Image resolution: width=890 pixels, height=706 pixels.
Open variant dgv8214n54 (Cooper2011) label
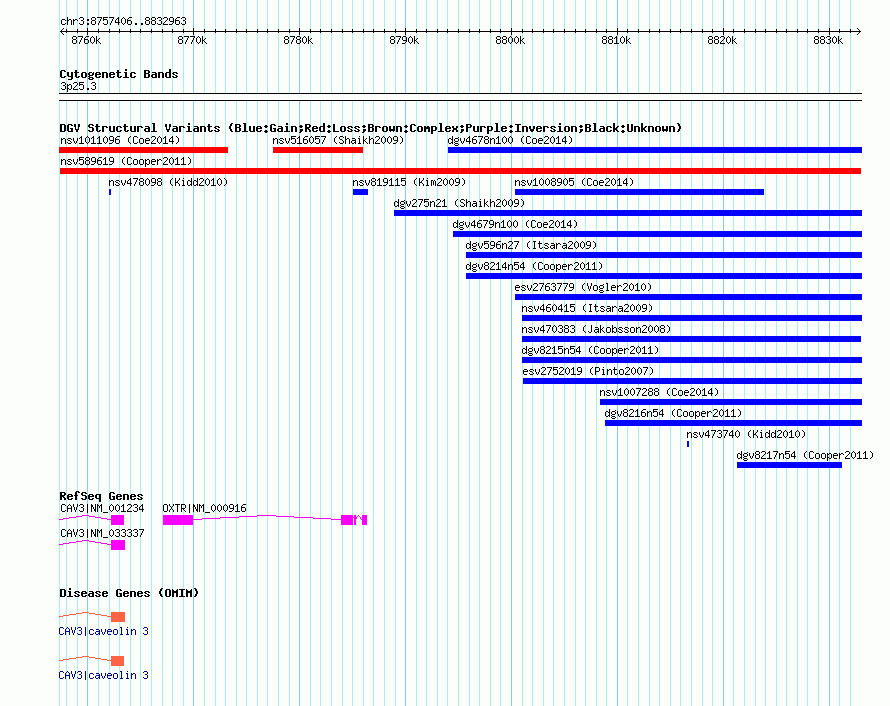(x=534, y=266)
